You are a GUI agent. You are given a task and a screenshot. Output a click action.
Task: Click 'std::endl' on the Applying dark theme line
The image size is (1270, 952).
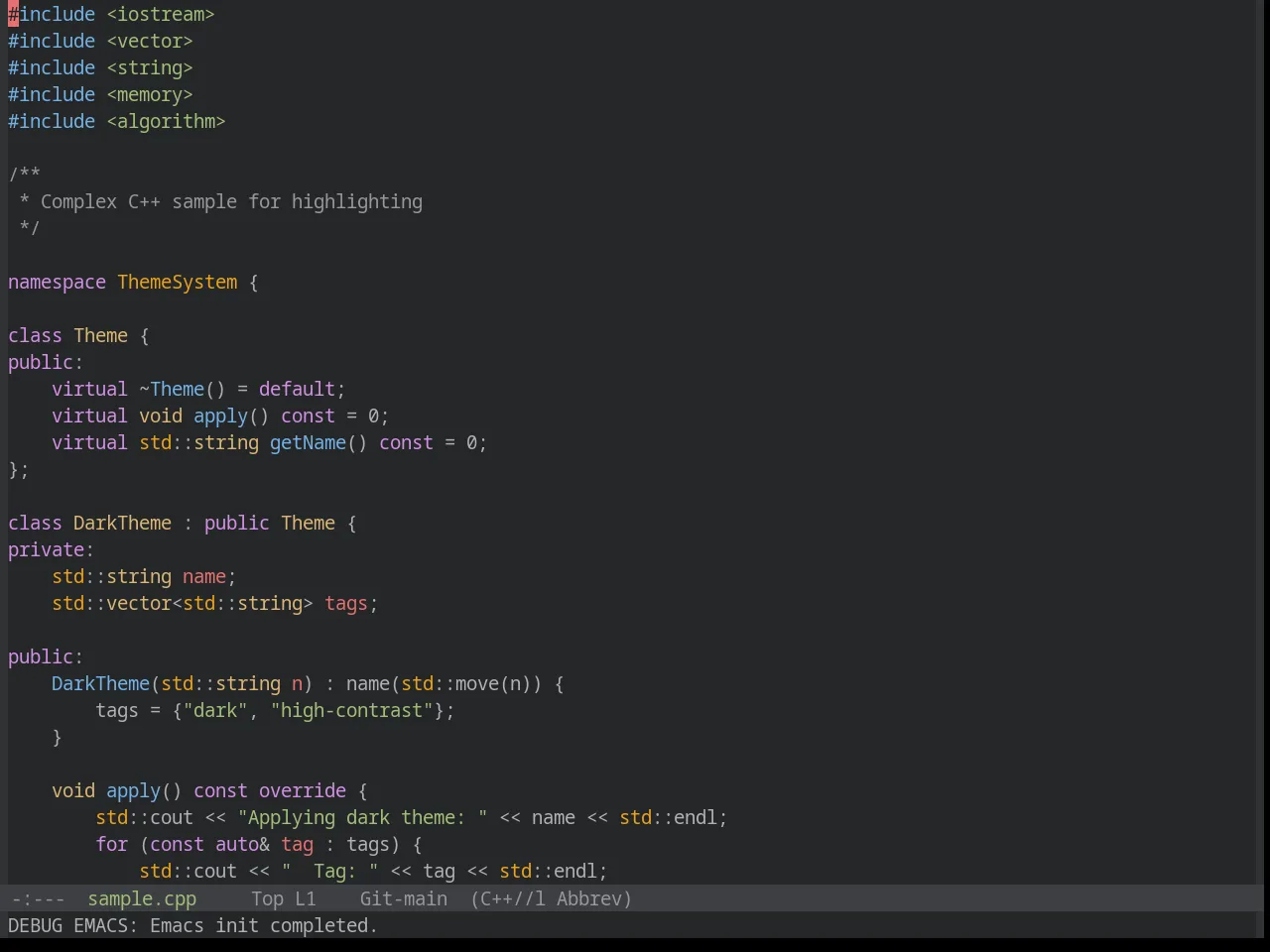(668, 817)
